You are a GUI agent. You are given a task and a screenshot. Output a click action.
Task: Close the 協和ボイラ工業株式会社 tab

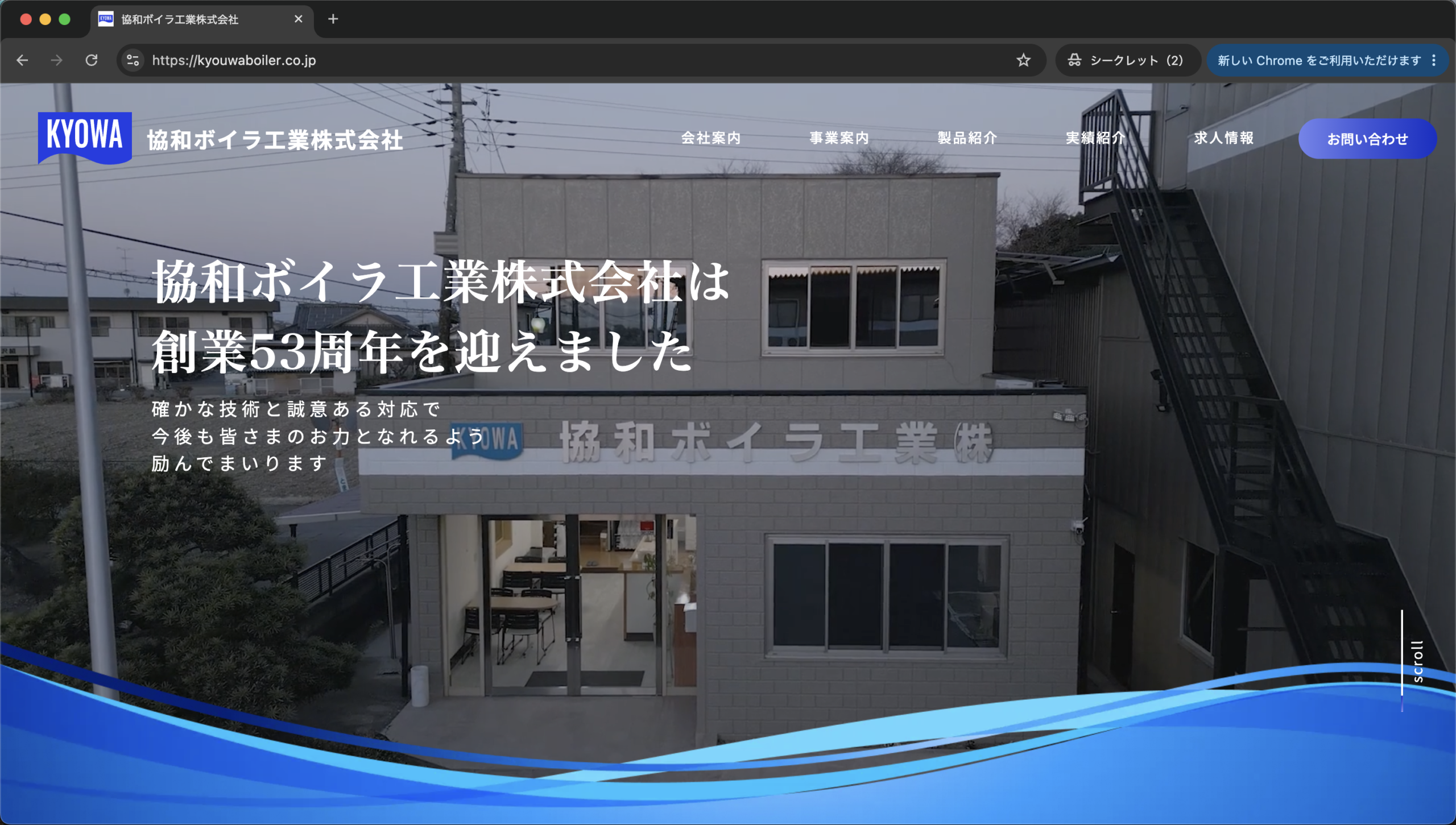(299, 19)
